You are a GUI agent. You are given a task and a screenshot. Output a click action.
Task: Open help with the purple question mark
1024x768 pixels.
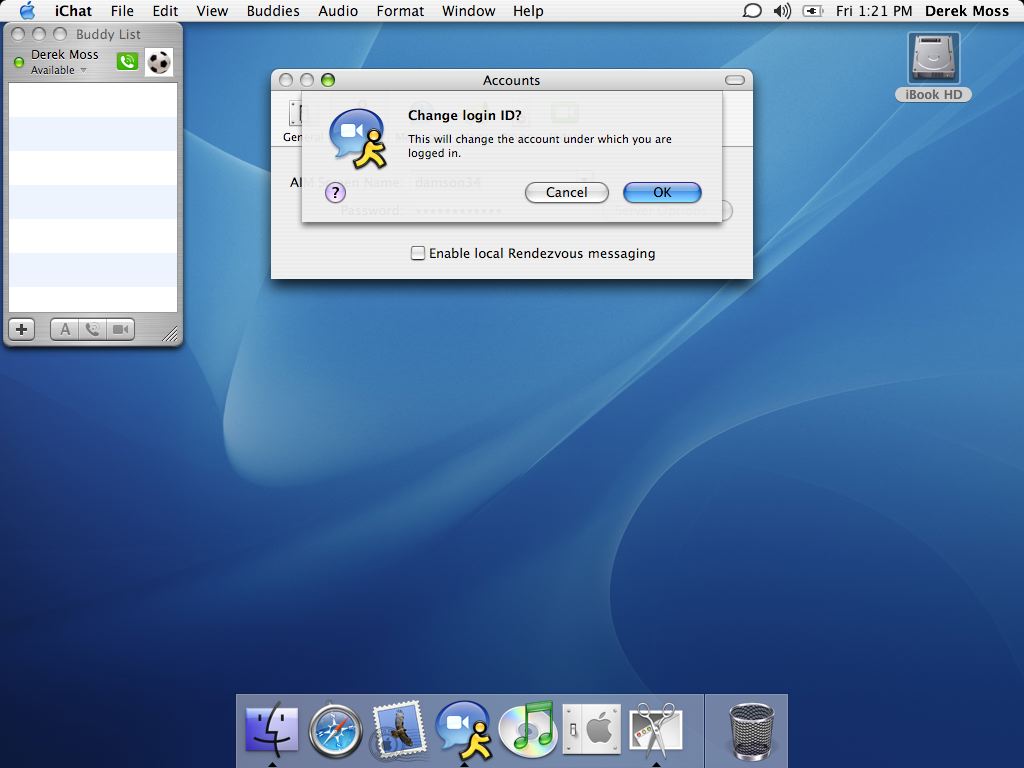click(335, 192)
